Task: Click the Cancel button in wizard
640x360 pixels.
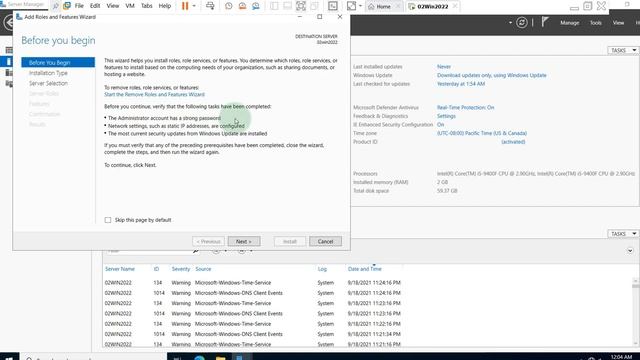Action: click(325, 241)
